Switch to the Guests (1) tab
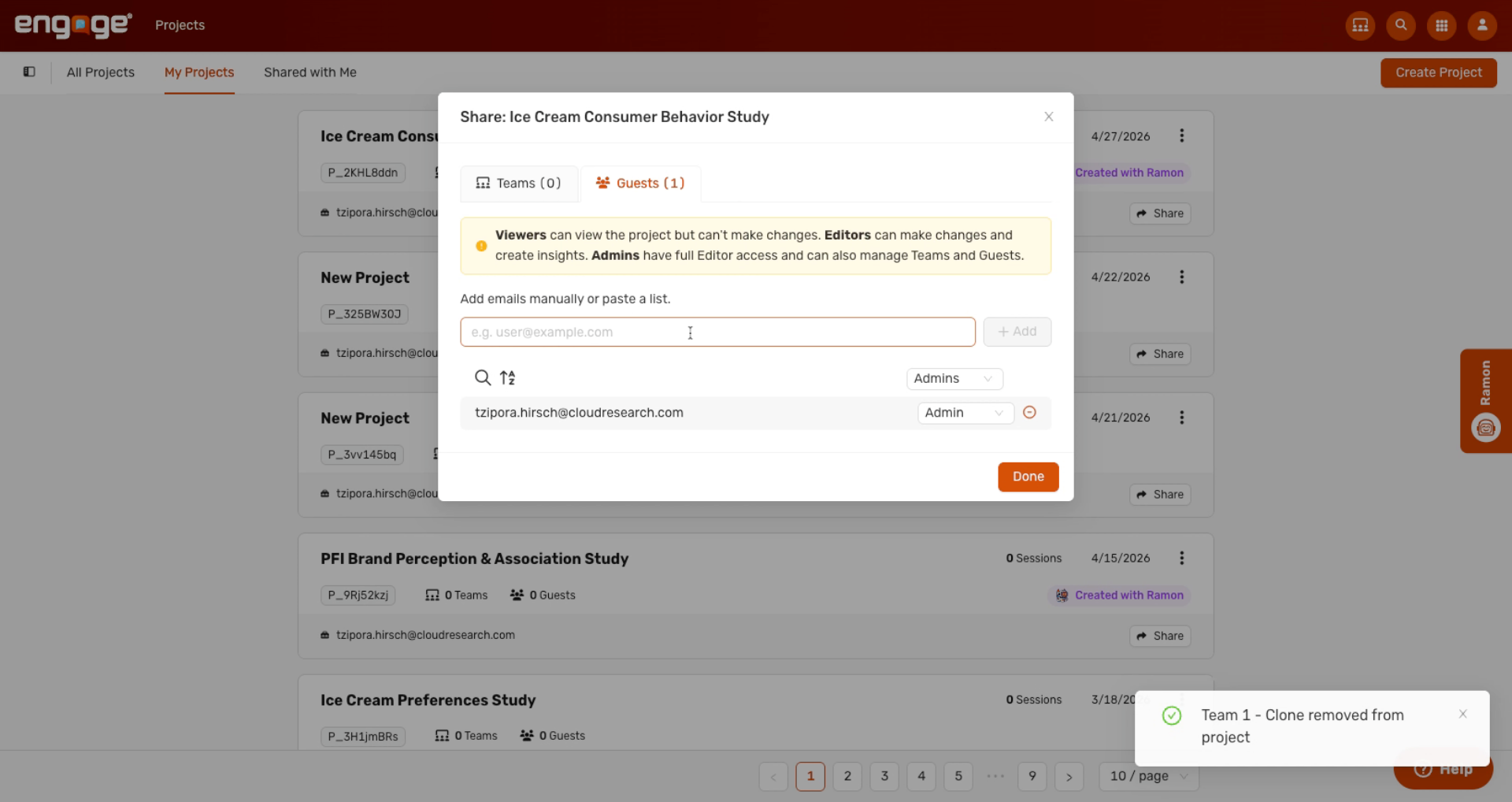Image resolution: width=1512 pixels, height=802 pixels. click(x=640, y=183)
